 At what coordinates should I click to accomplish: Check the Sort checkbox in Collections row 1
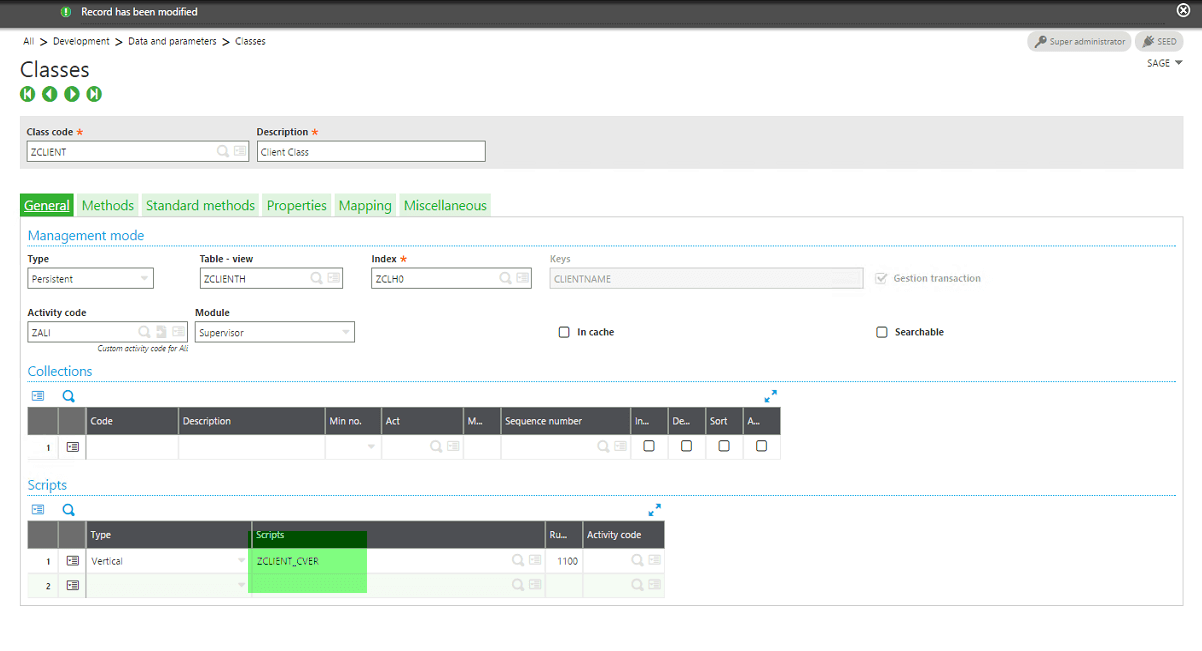click(724, 446)
